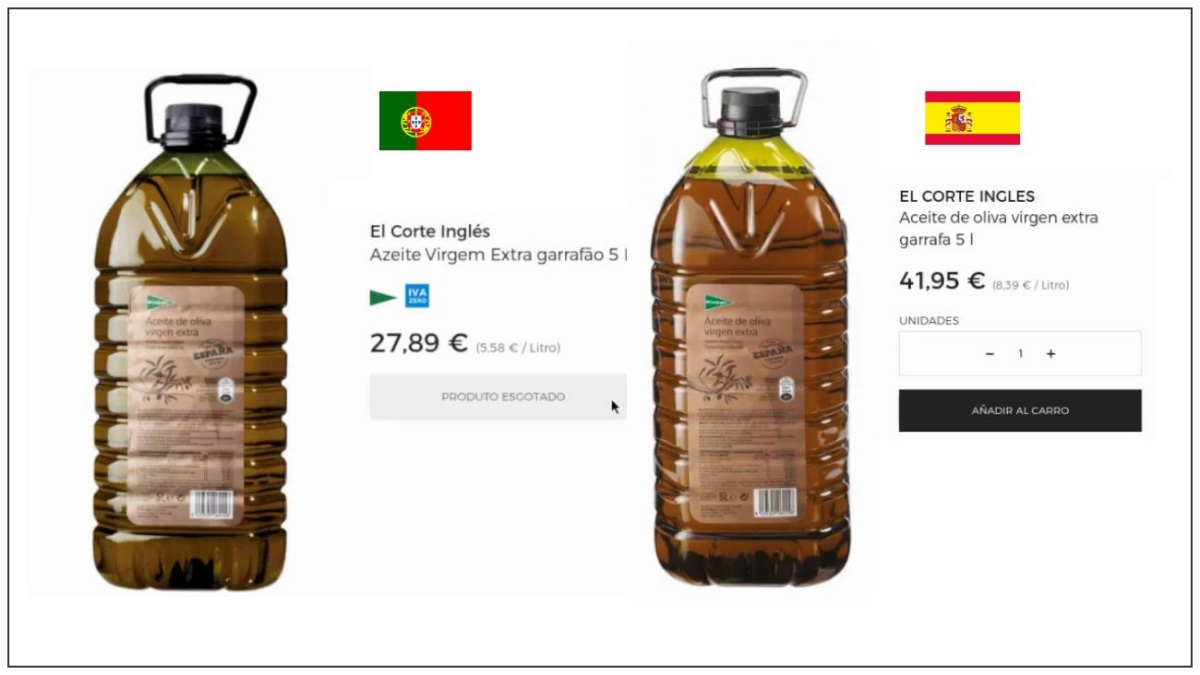Click the UNIDADES label
The image size is (1200, 675).
(929, 321)
